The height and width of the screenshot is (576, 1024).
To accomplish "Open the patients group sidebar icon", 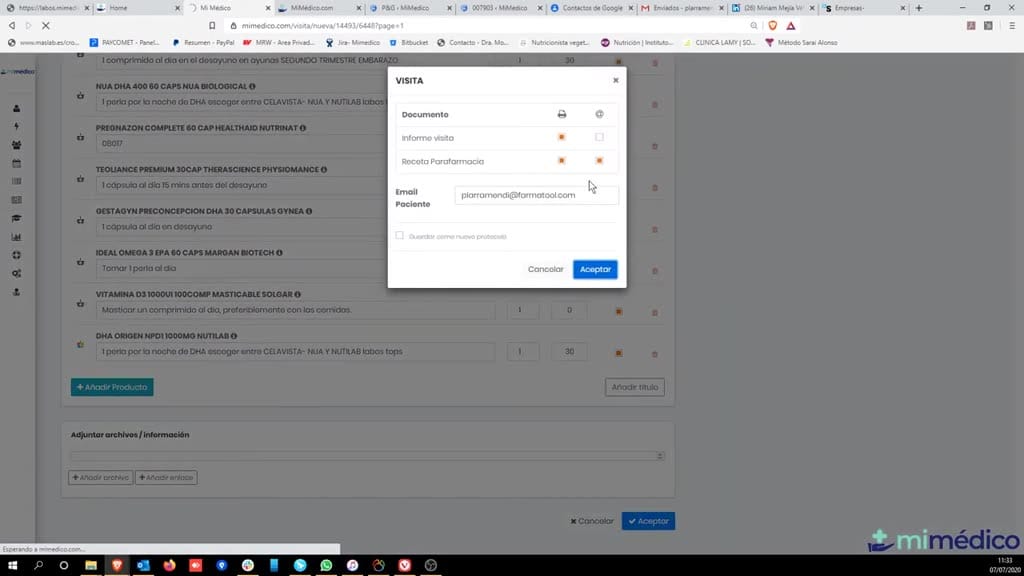I will [16, 145].
